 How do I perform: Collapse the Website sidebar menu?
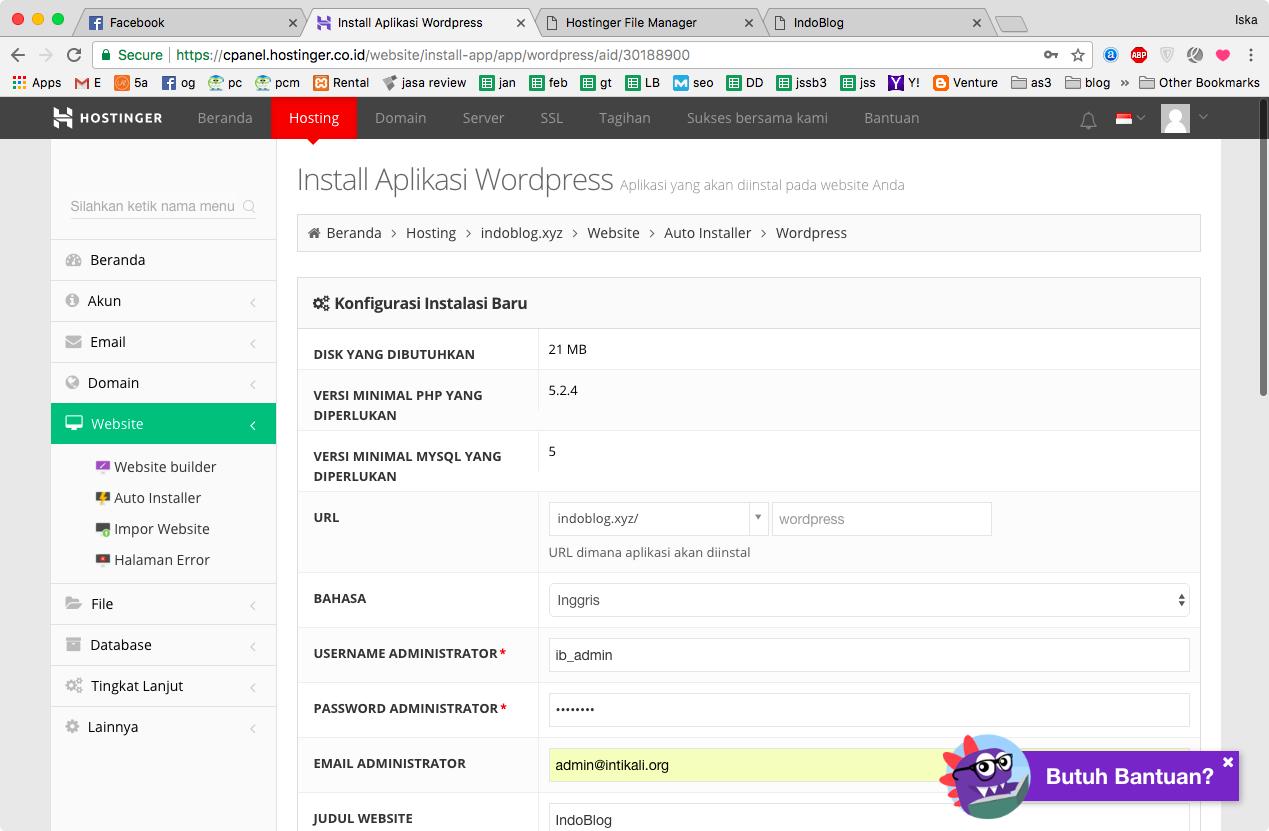[163, 424]
